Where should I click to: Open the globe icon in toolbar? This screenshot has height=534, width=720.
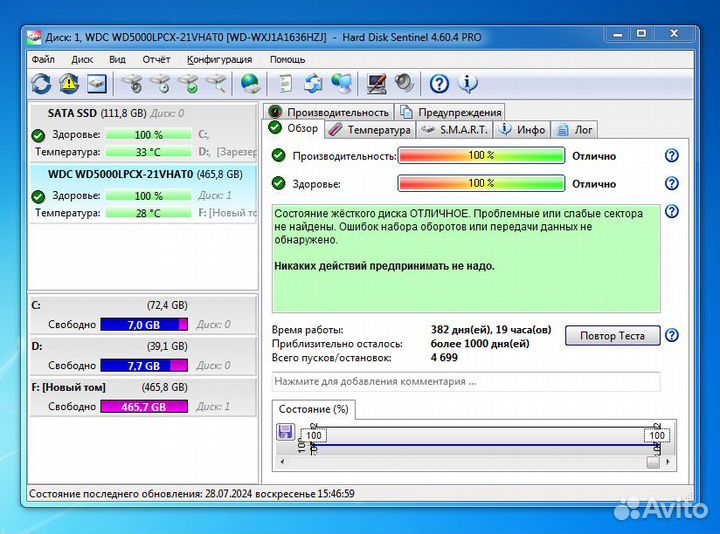[250, 83]
